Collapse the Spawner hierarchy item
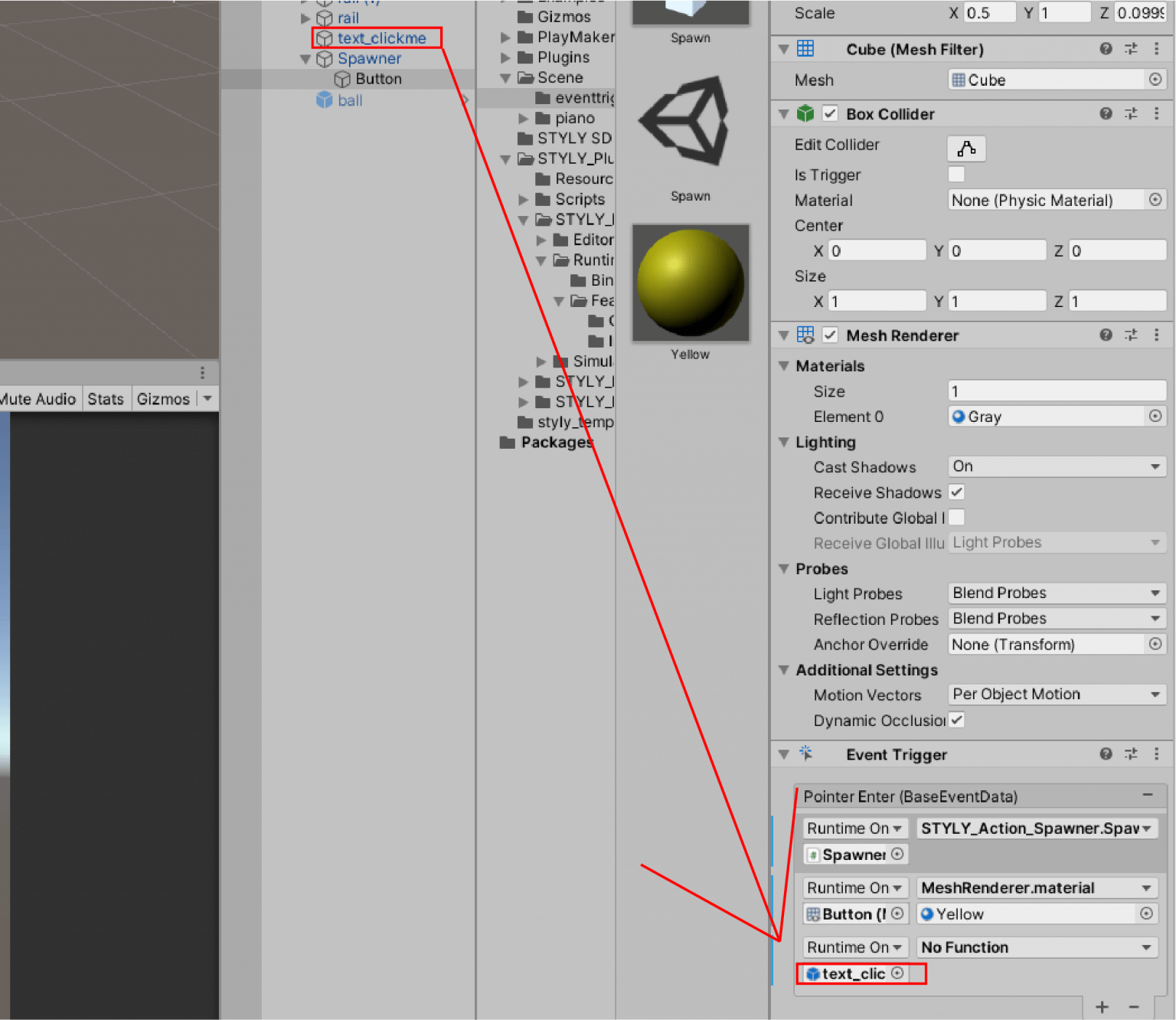This screenshot has height=1020, width=1176. (x=305, y=59)
